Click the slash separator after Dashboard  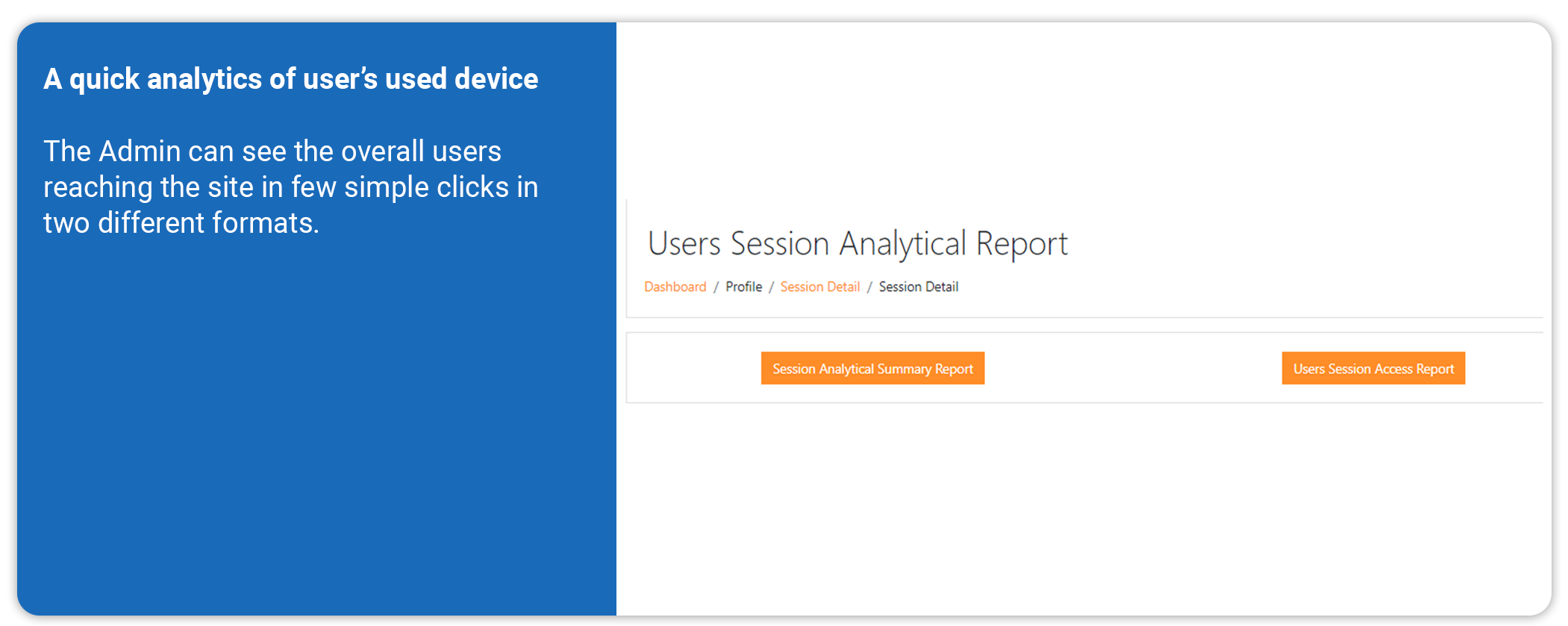pyautogui.click(x=716, y=287)
